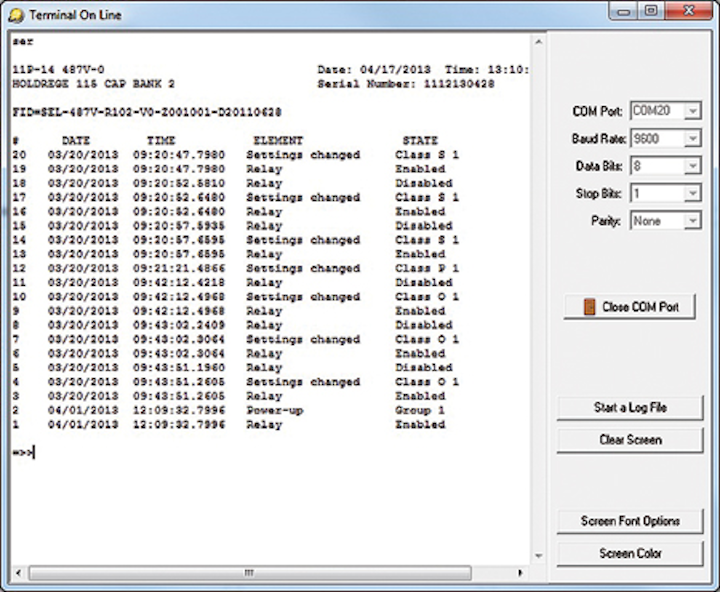Select row 20 Settings changed entry
Screen dimensions: 720x592
tap(236, 155)
